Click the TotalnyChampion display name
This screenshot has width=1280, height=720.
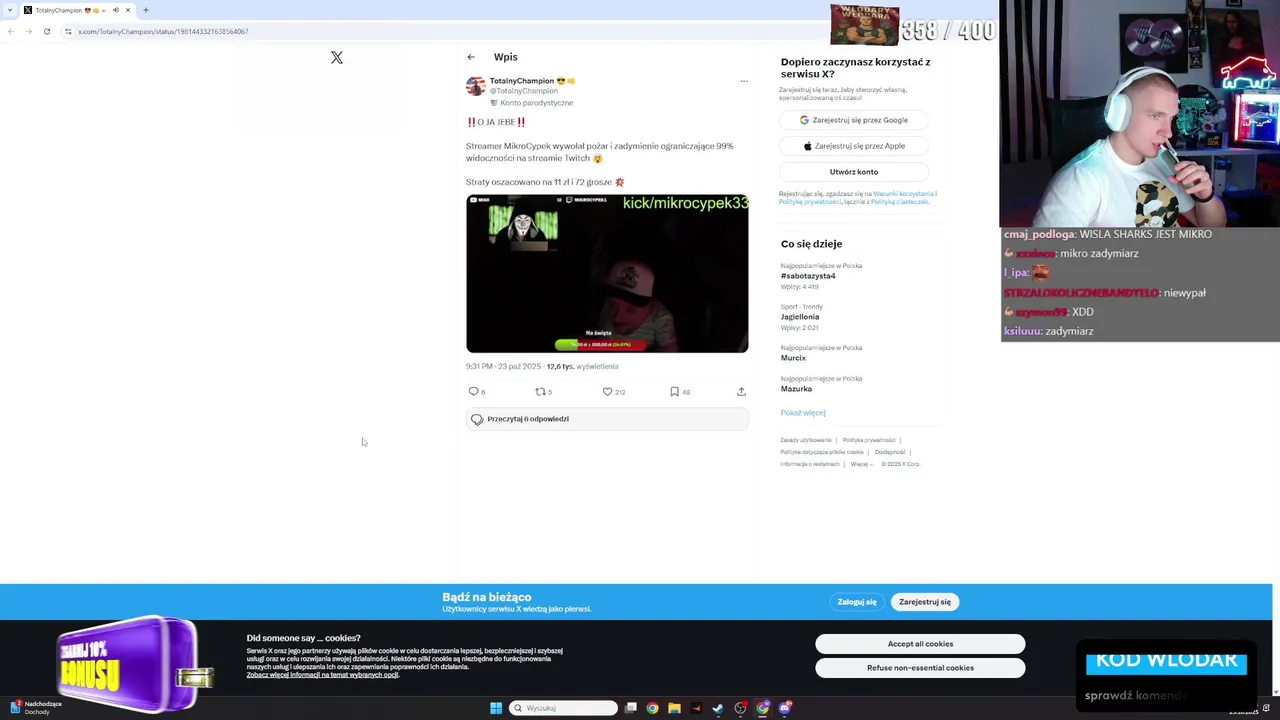coord(522,81)
